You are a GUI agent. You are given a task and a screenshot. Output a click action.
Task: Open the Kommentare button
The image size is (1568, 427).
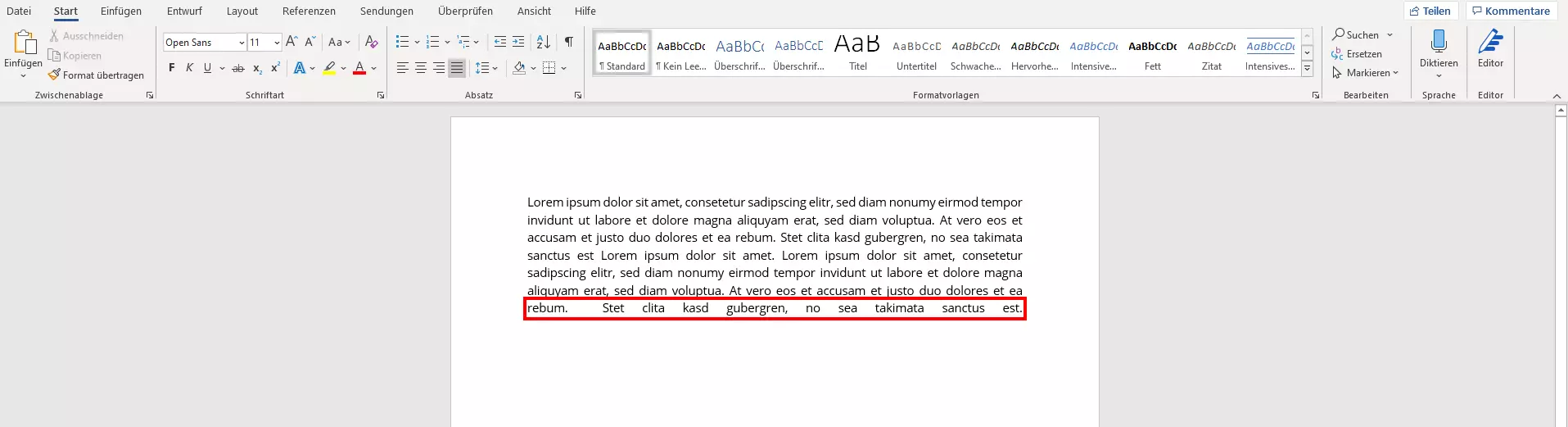coord(1511,11)
